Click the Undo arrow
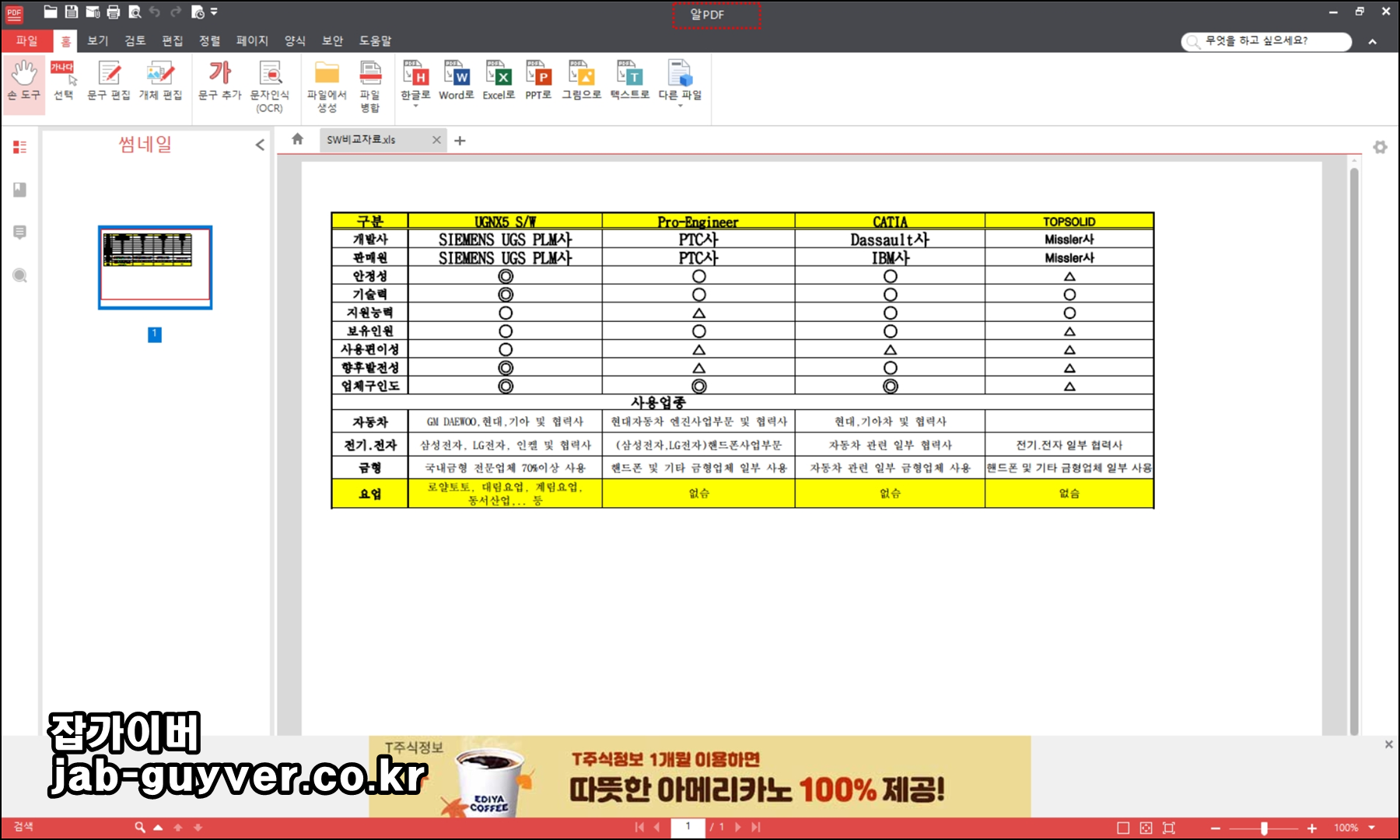 (x=155, y=12)
